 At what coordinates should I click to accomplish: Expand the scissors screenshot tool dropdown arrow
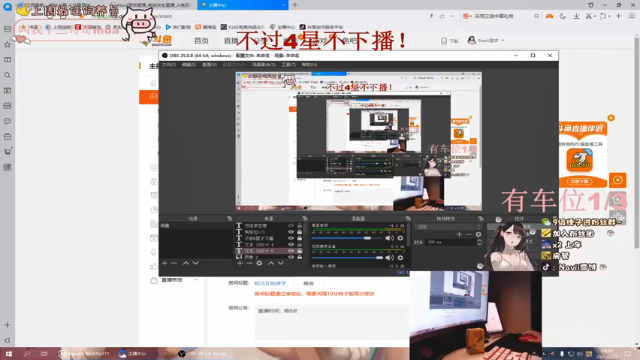595,16
